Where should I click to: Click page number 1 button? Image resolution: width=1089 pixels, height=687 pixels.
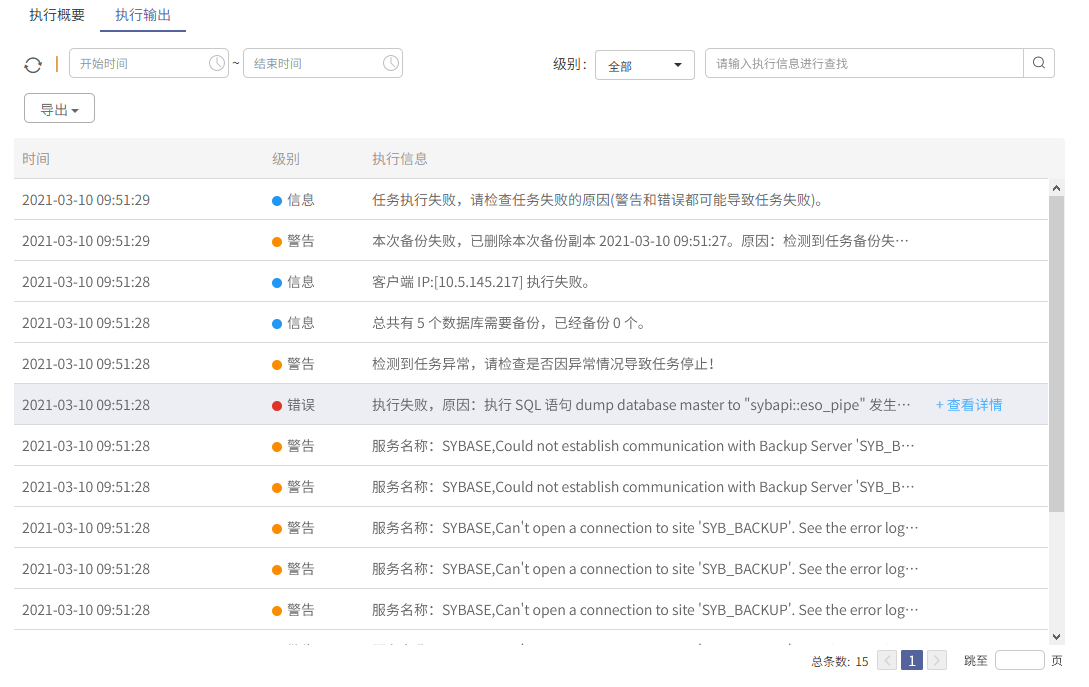912,660
